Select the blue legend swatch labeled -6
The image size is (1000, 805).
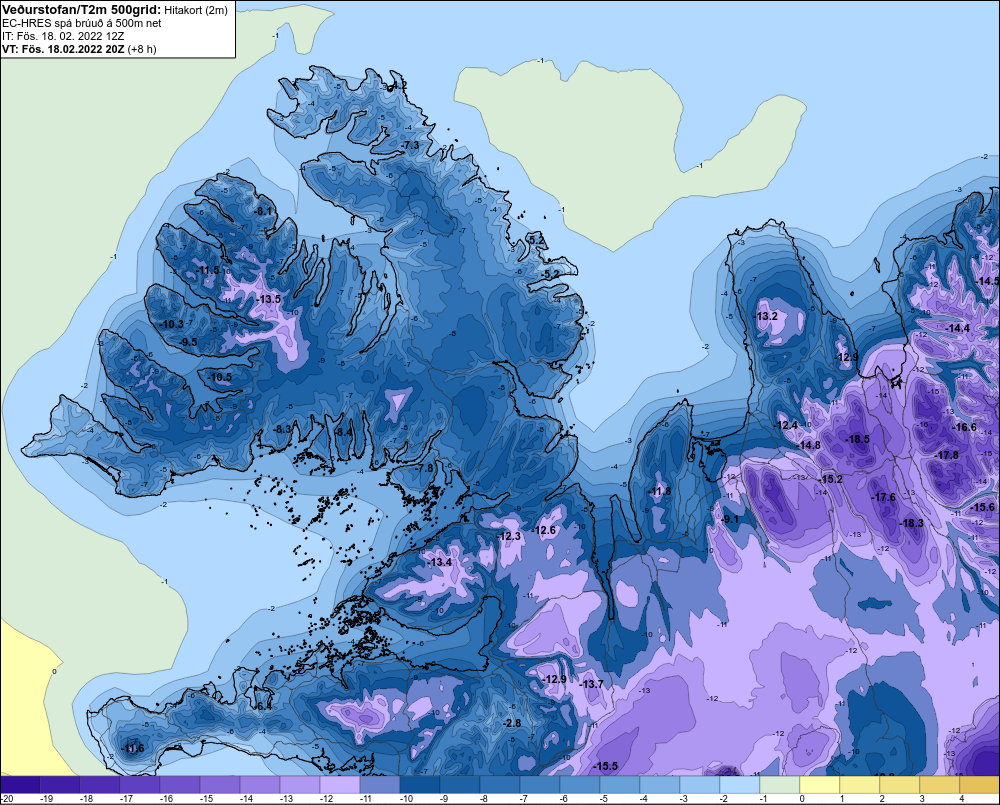click(x=580, y=785)
